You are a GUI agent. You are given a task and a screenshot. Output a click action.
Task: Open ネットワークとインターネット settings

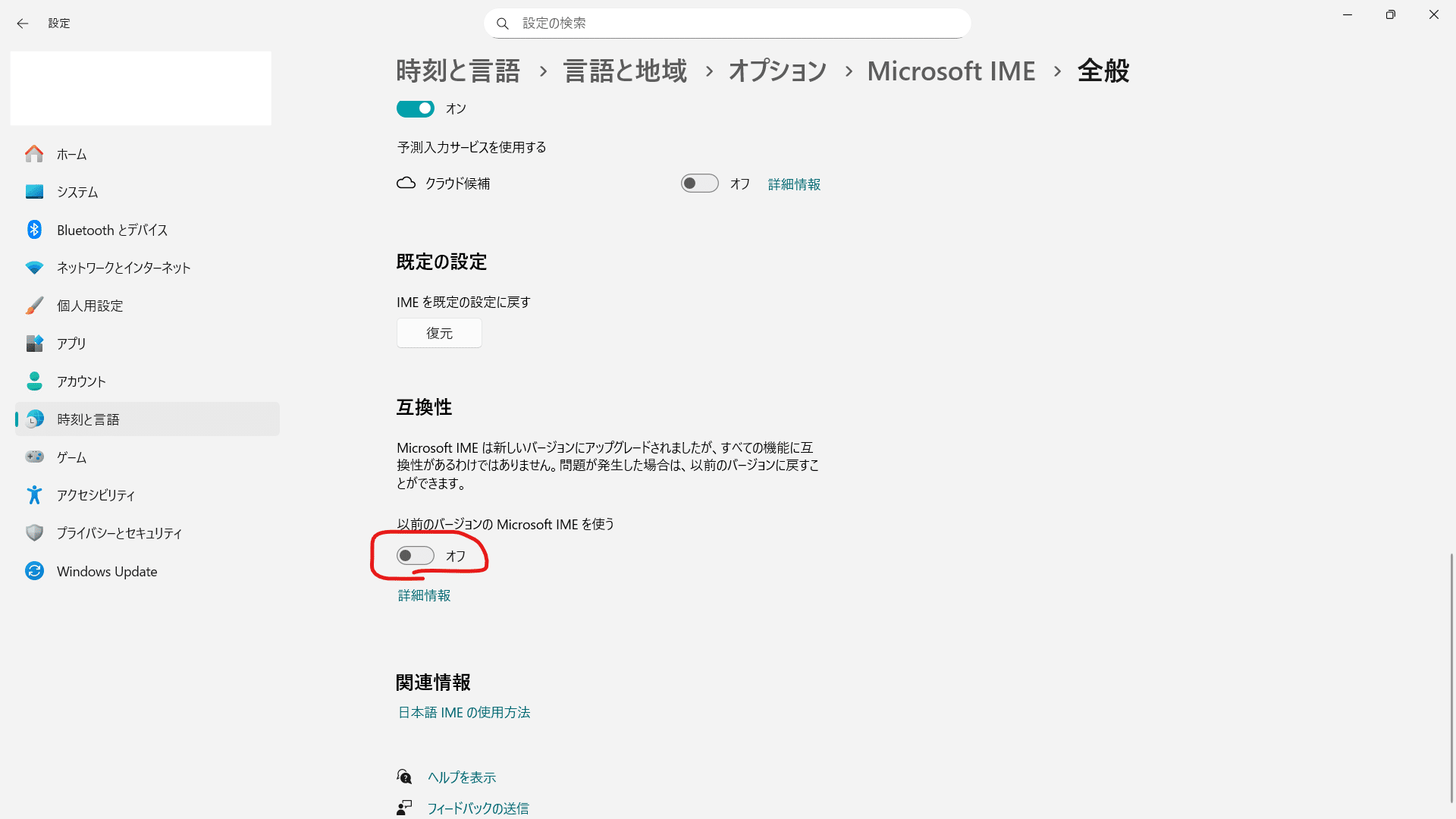(122, 268)
